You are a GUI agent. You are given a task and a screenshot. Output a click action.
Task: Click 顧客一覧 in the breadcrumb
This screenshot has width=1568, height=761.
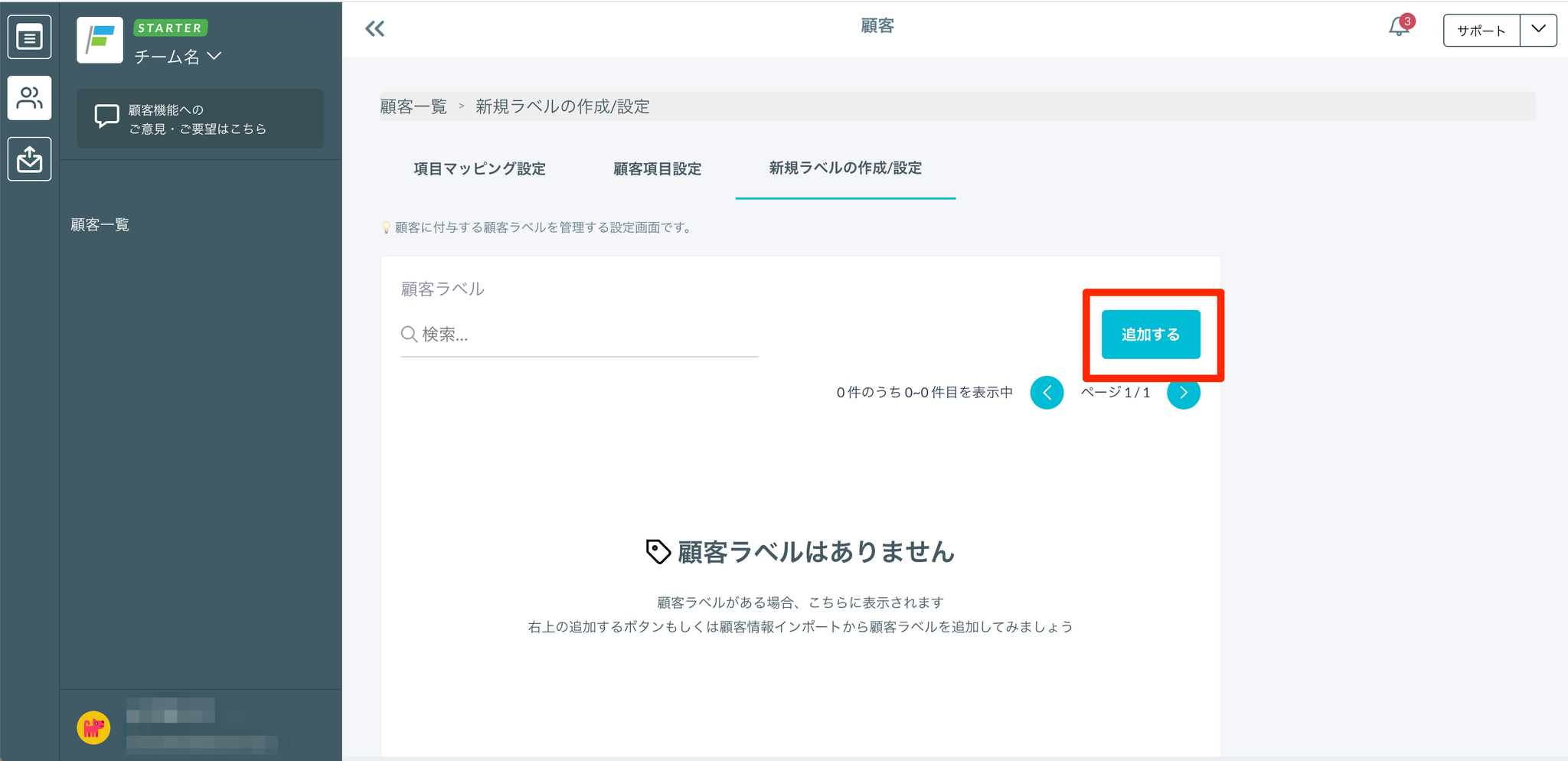pos(413,106)
